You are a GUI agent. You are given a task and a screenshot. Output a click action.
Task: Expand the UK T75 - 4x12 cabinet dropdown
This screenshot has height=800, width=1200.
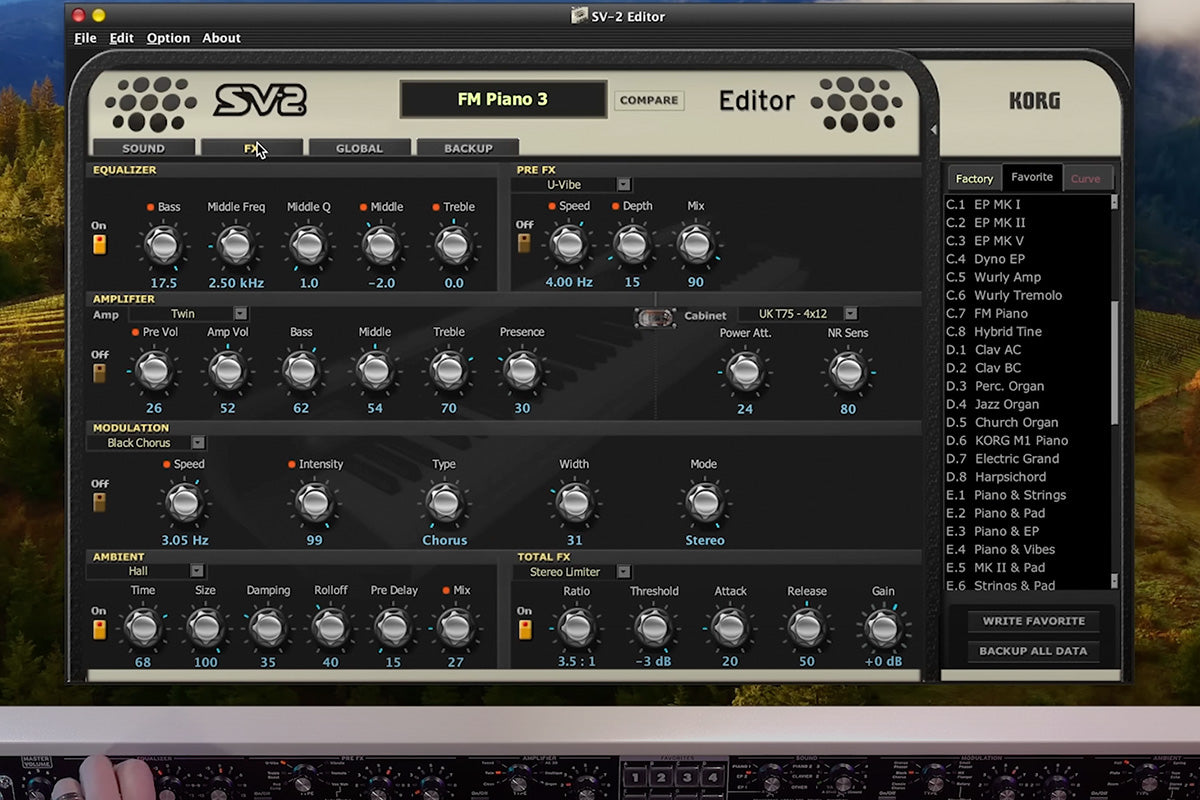[x=850, y=314]
